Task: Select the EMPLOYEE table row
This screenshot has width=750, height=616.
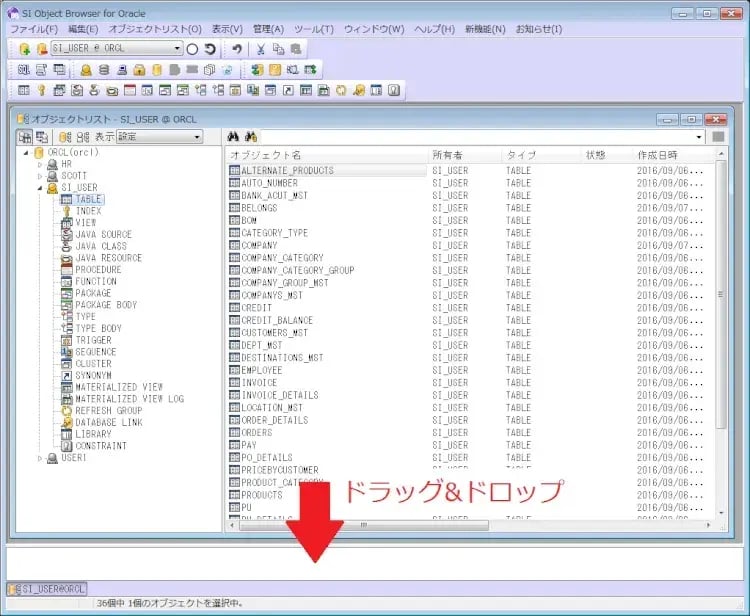Action: [261, 370]
